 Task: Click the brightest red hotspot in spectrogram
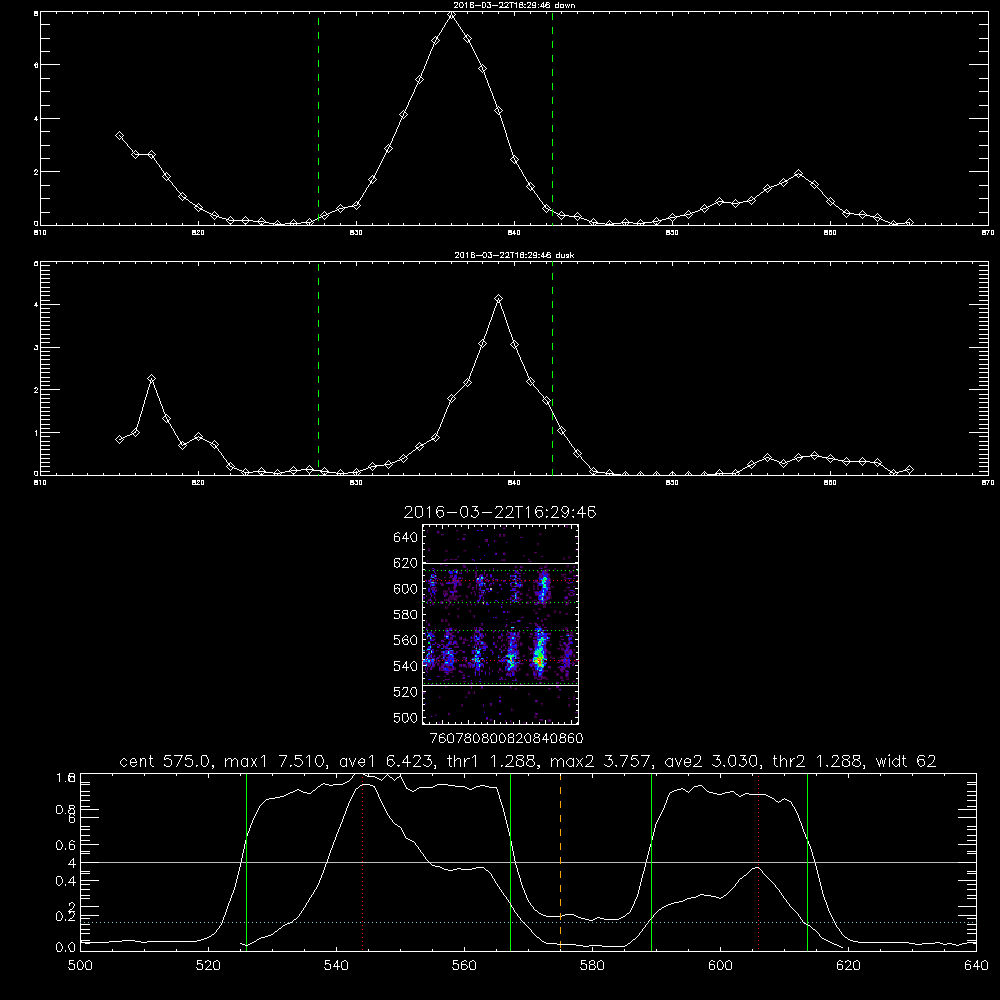[x=539, y=662]
